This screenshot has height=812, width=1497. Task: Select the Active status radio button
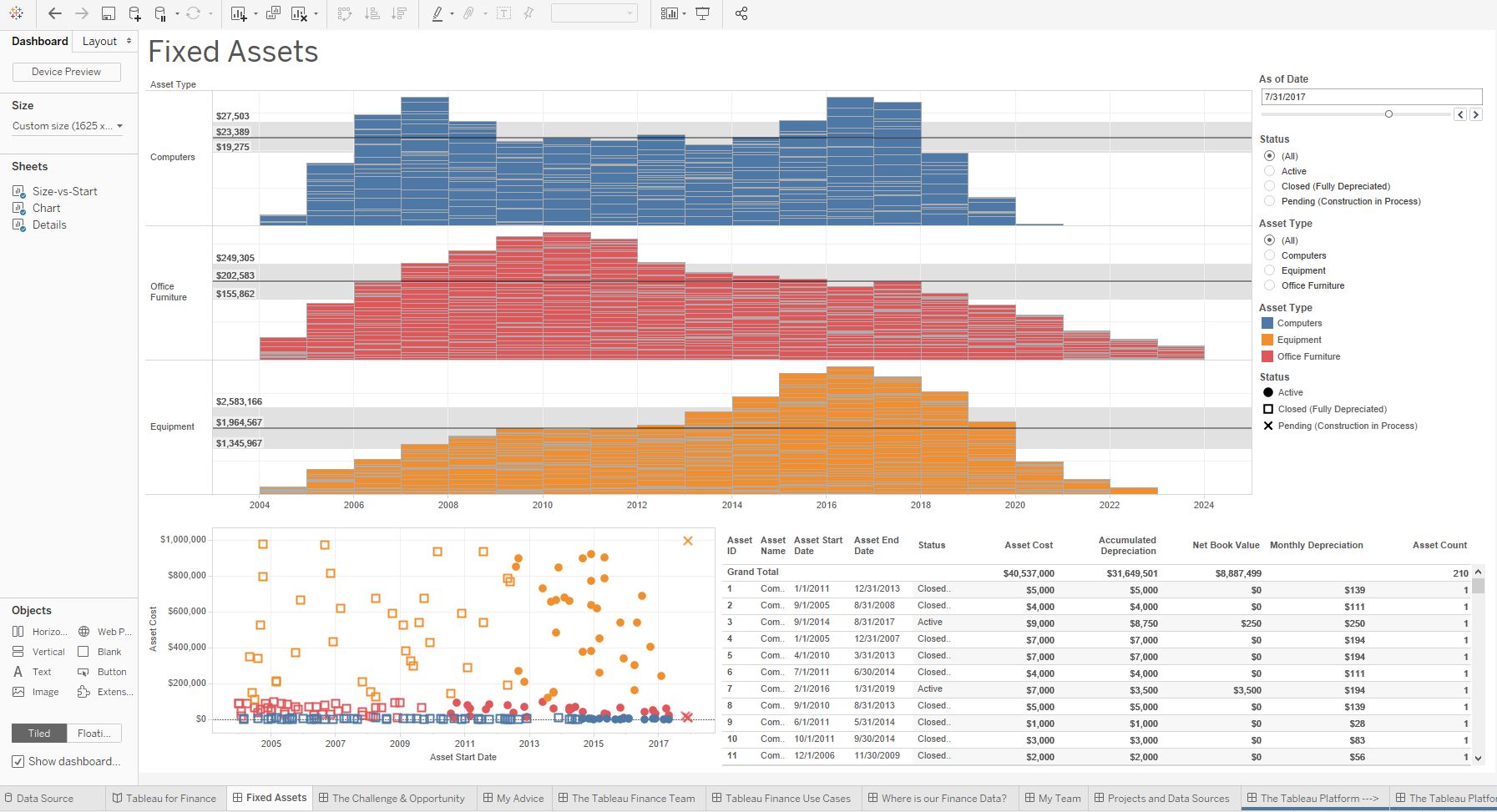[1269, 171]
